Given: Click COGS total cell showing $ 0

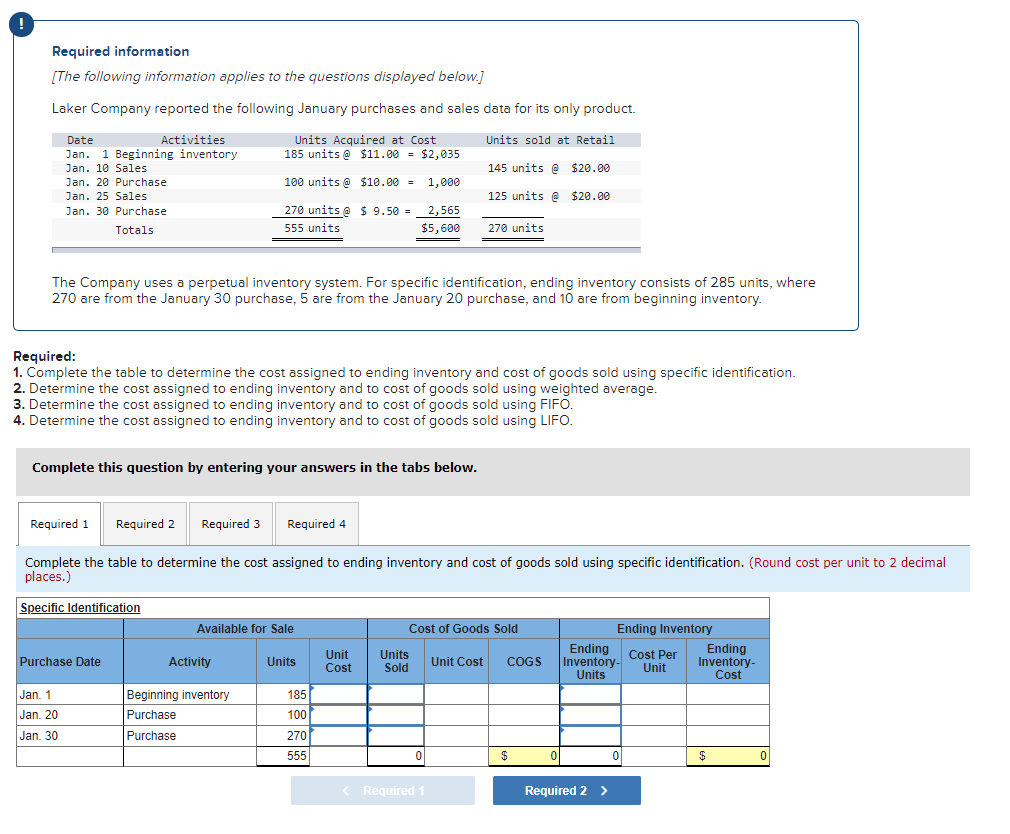Looking at the screenshot, I should coord(524,755).
